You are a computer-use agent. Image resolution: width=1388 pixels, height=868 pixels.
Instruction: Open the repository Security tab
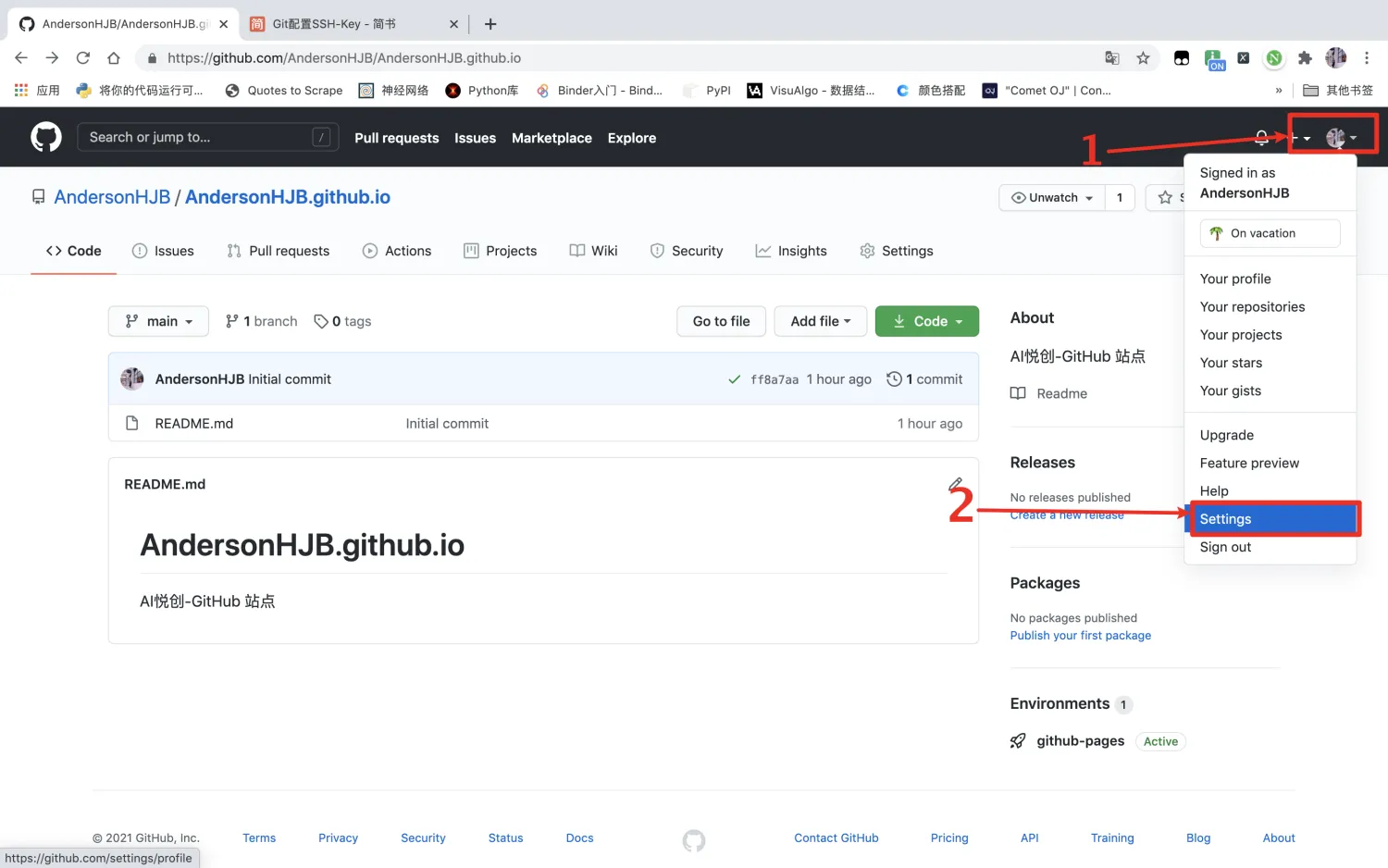[x=687, y=251]
